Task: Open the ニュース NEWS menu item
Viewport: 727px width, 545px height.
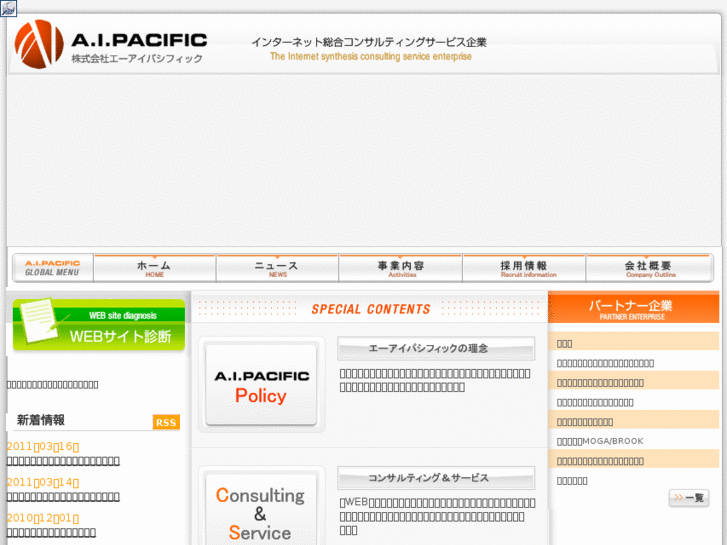Action: [277, 268]
